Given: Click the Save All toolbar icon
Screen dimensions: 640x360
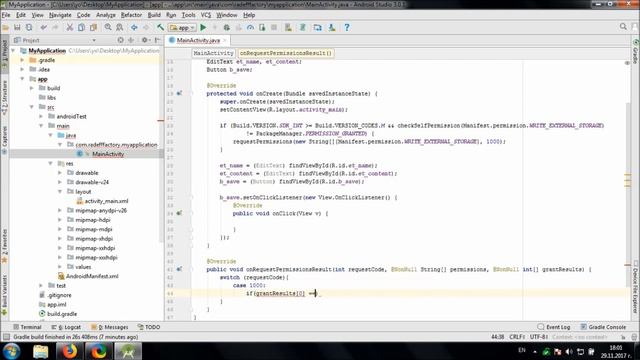Looking at the screenshot, I should [17, 27].
